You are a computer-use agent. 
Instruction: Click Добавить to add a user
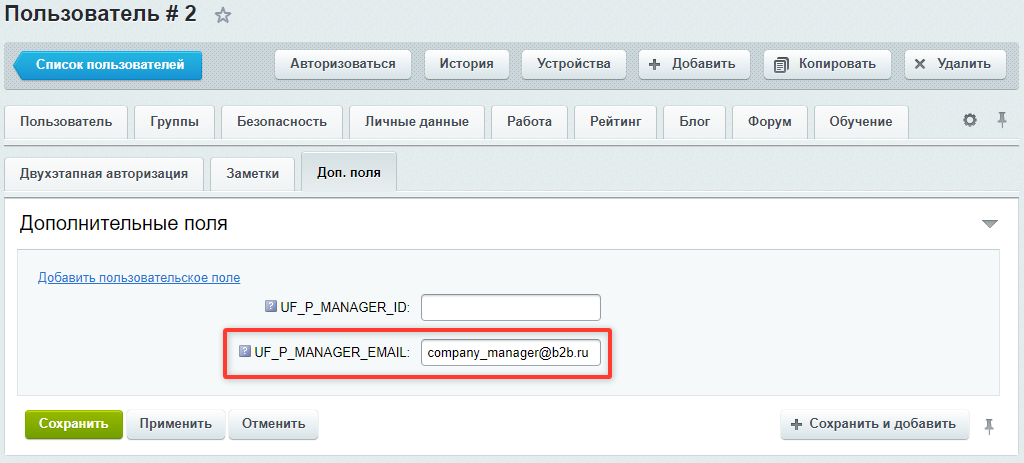point(695,64)
